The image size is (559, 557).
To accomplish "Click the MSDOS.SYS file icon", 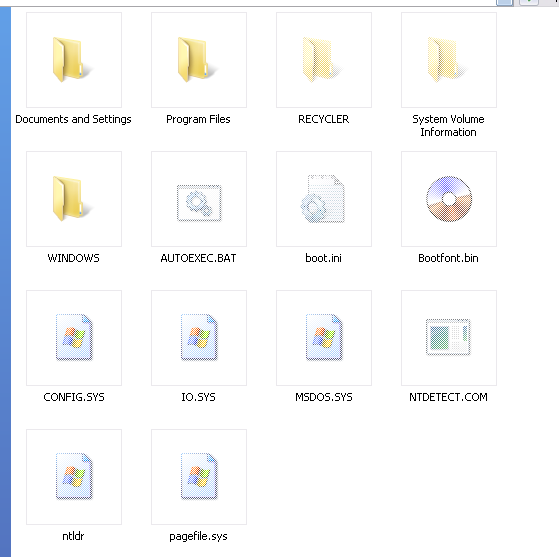I will (x=324, y=338).
